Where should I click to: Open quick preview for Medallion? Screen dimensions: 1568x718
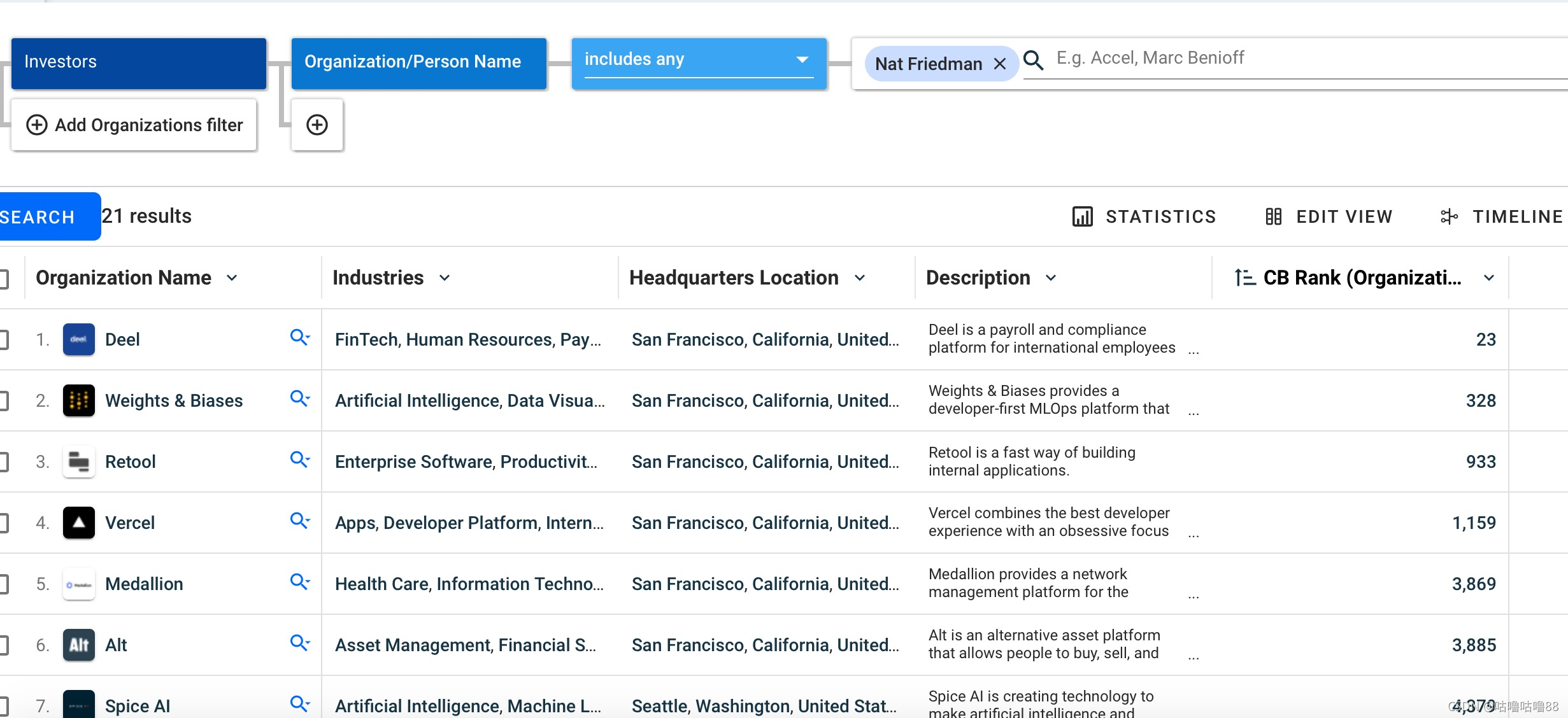click(x=299, y=581)
